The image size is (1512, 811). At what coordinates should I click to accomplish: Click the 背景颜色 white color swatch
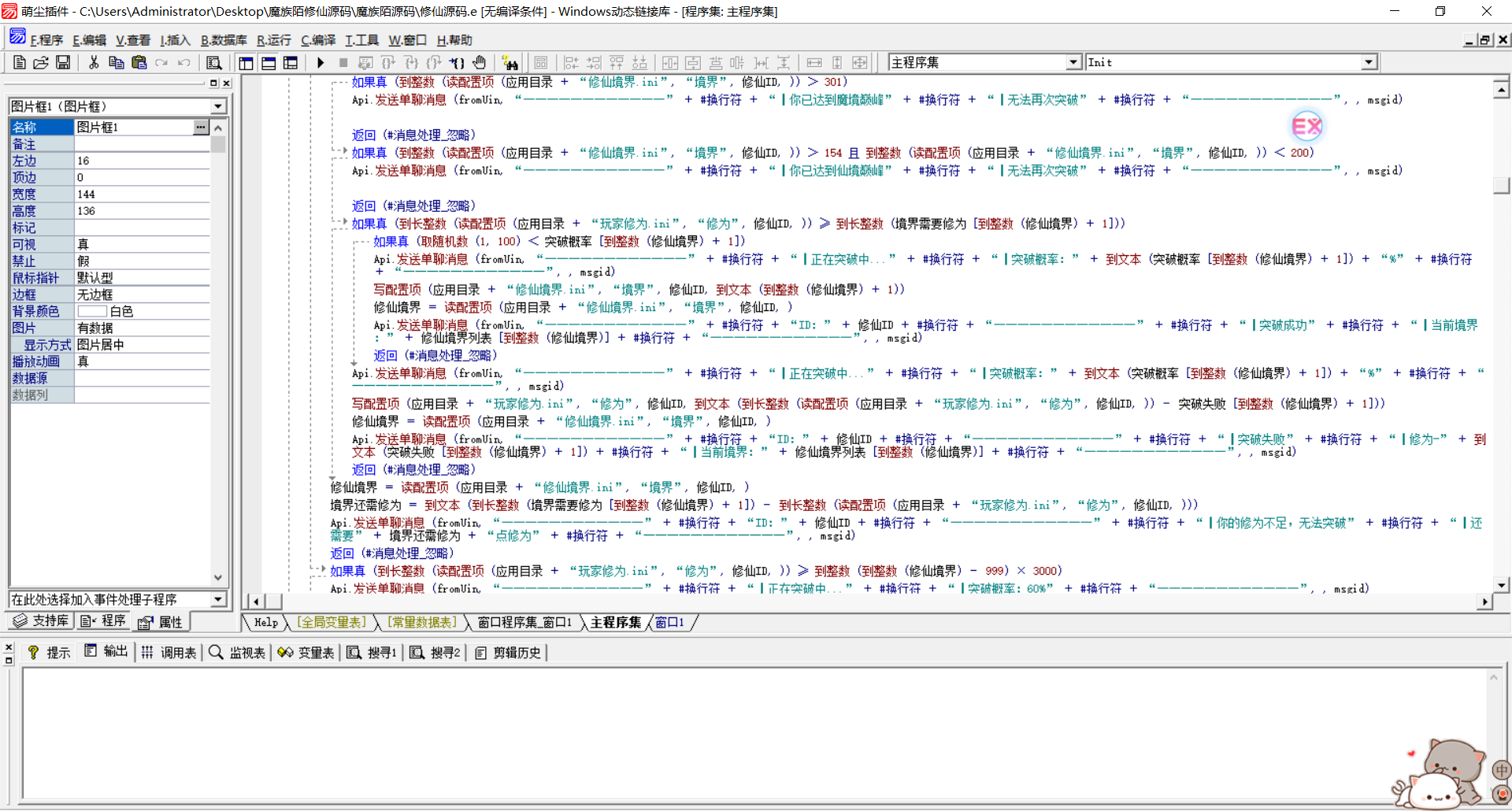(x=92, y=312)
